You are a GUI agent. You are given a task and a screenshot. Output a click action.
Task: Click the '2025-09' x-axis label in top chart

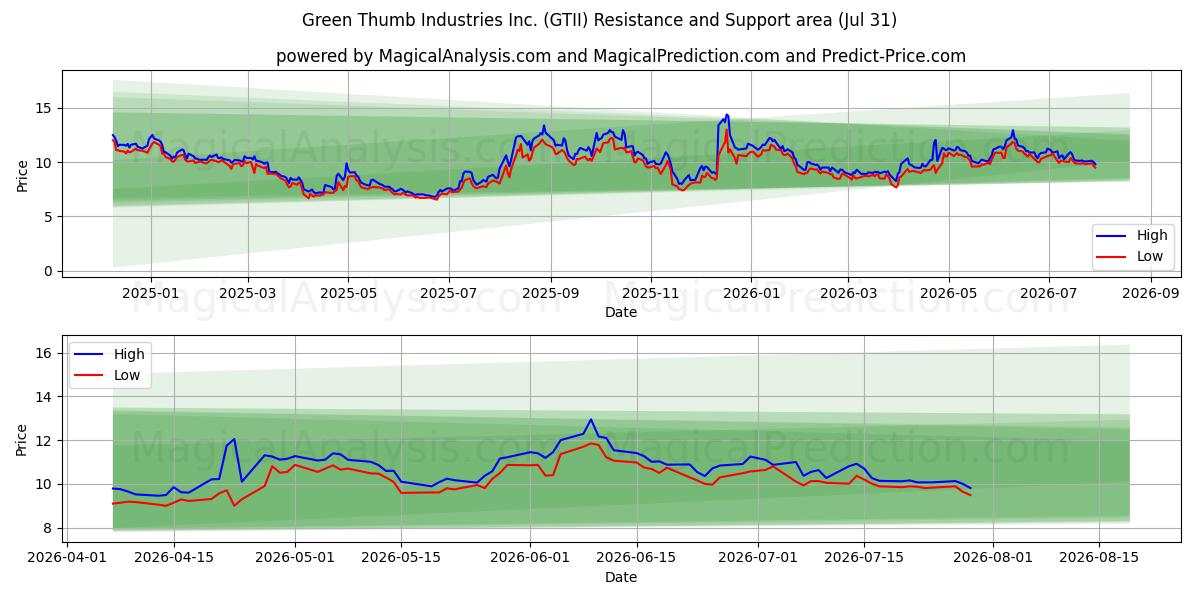[x=550, y=294]
